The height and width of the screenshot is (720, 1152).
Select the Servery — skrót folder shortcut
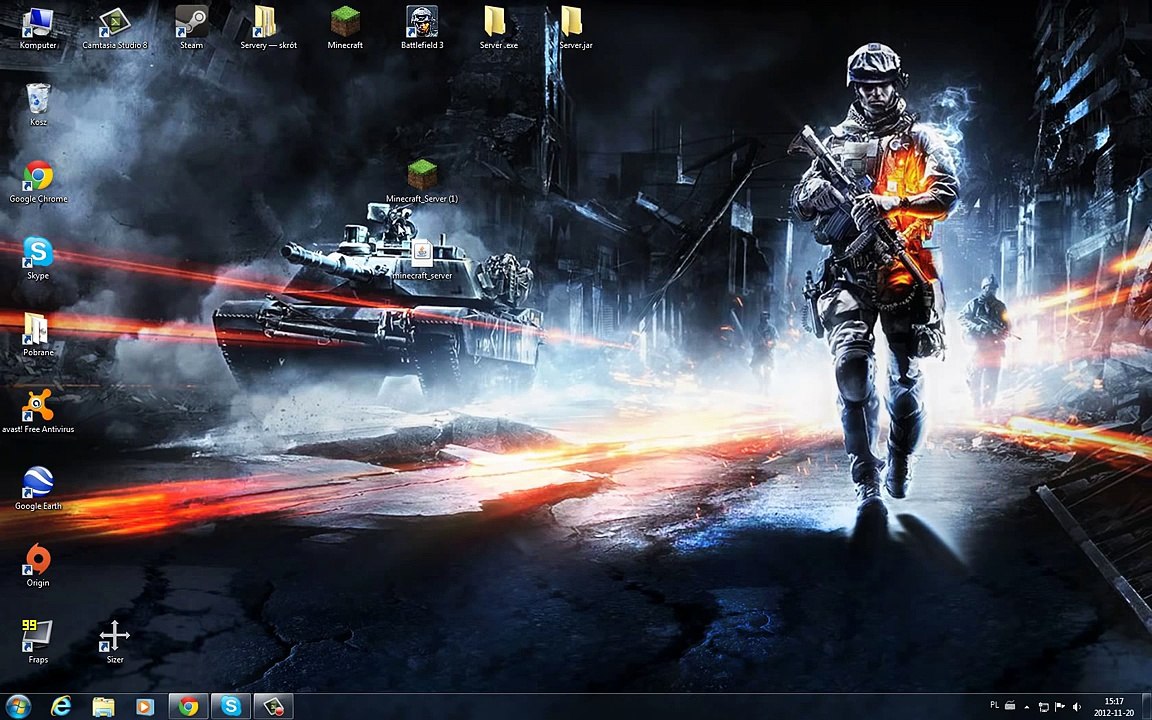point(268,28)
